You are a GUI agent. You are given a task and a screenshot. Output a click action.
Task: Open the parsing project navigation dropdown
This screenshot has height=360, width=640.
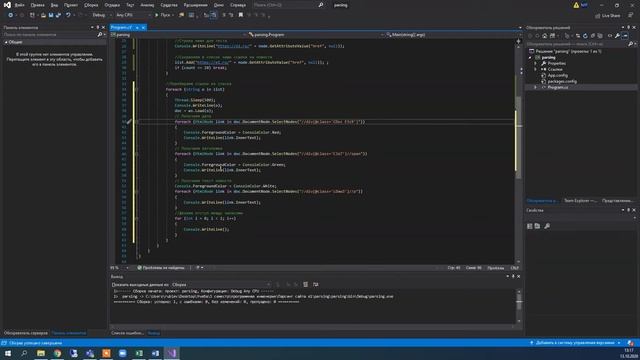pyautogui.click(x=178, y=35)
